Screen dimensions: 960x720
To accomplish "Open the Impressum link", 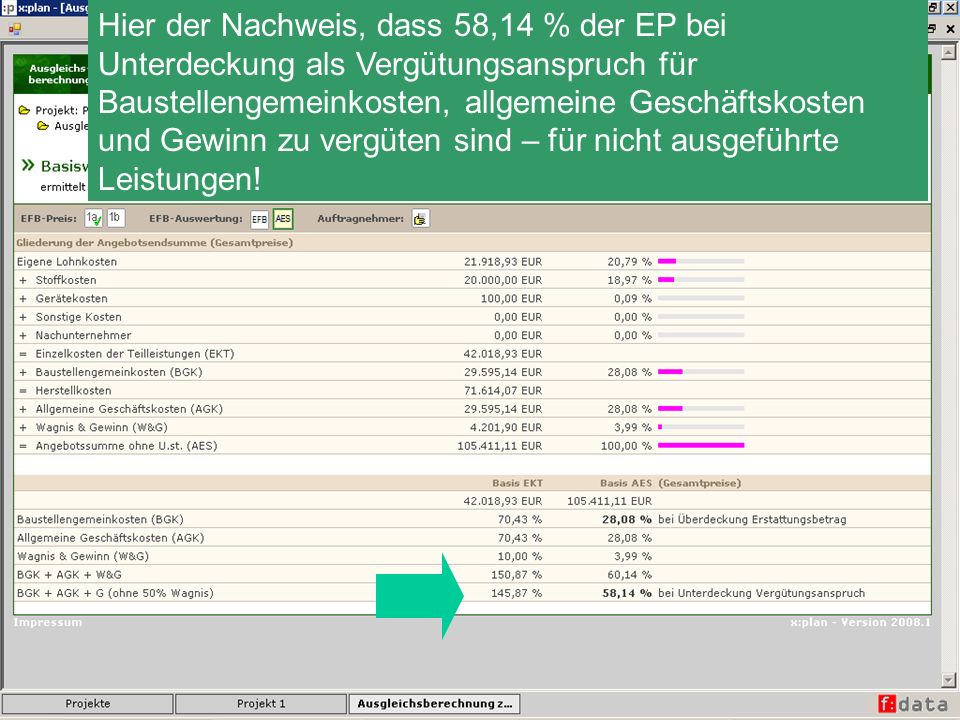I will [x=48, y=622].
